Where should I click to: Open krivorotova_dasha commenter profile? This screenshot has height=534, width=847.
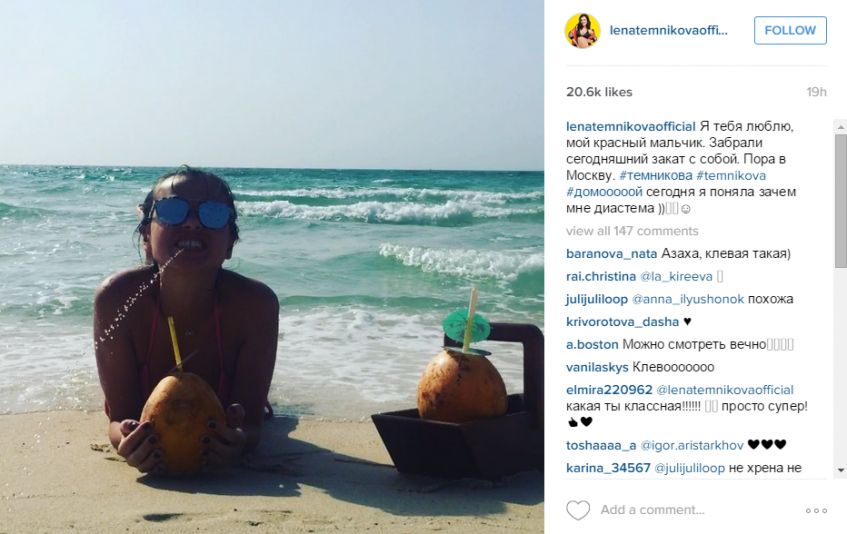point(622,322)
